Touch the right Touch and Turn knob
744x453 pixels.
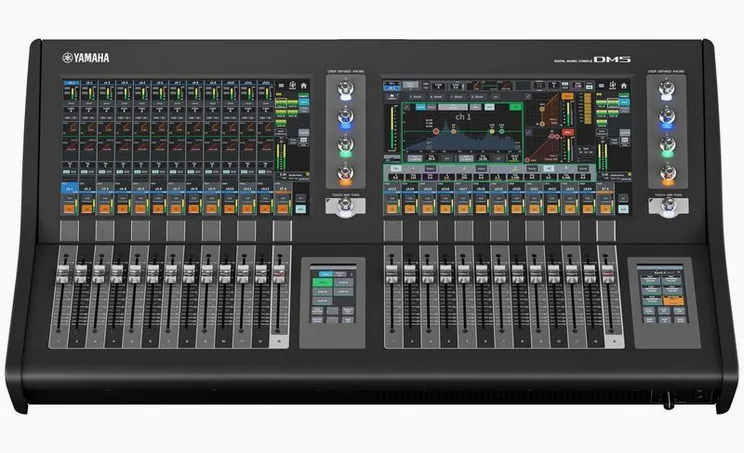click(x=668, y=205)
